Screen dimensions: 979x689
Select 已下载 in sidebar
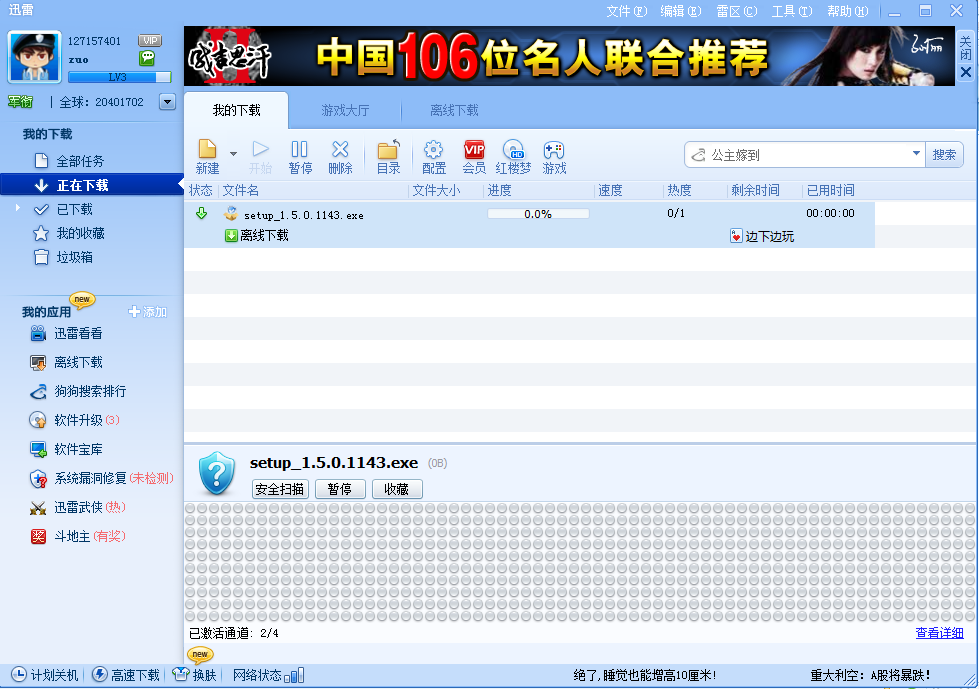coord(74,210)
